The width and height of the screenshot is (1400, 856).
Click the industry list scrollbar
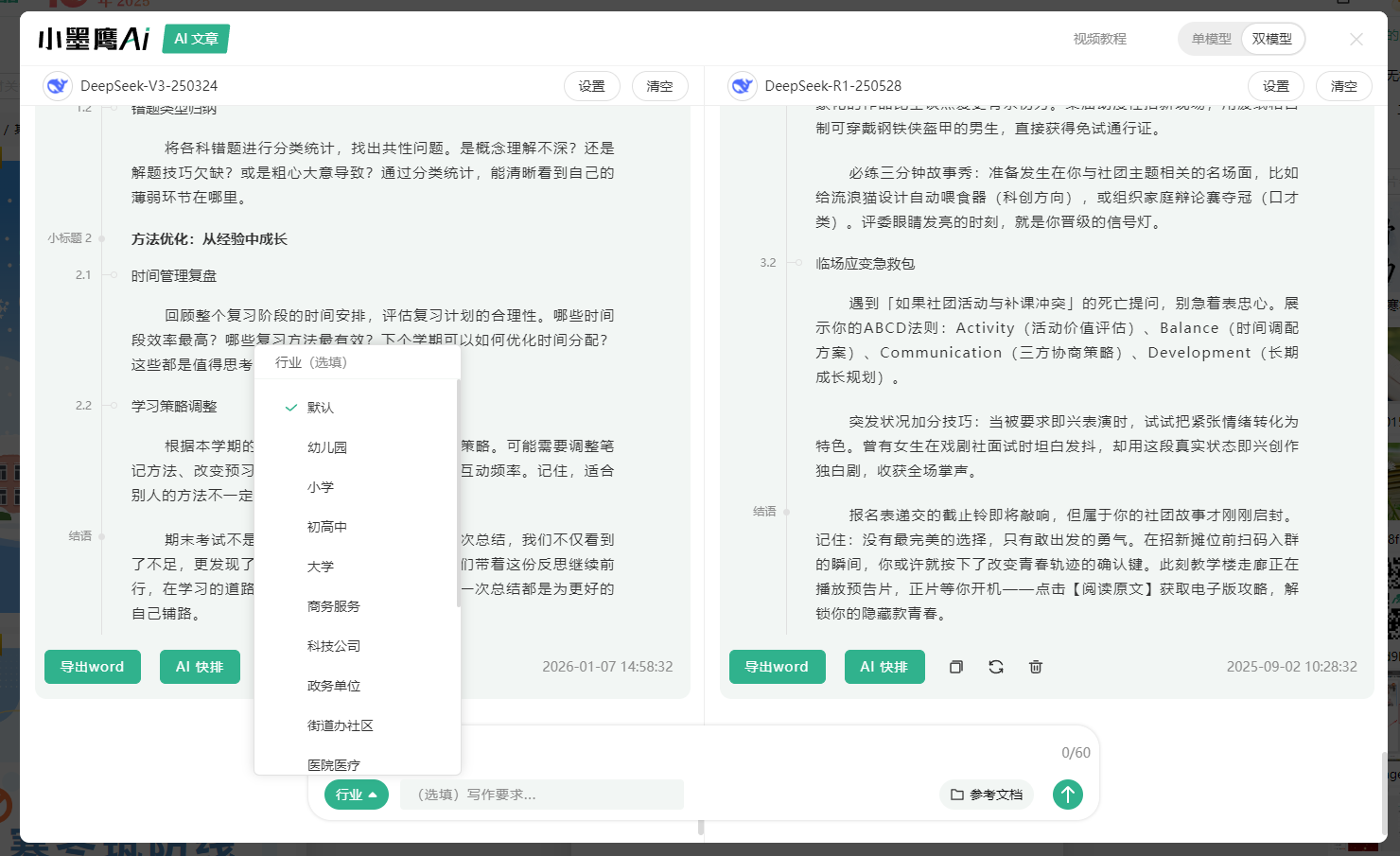coord(458,492)
